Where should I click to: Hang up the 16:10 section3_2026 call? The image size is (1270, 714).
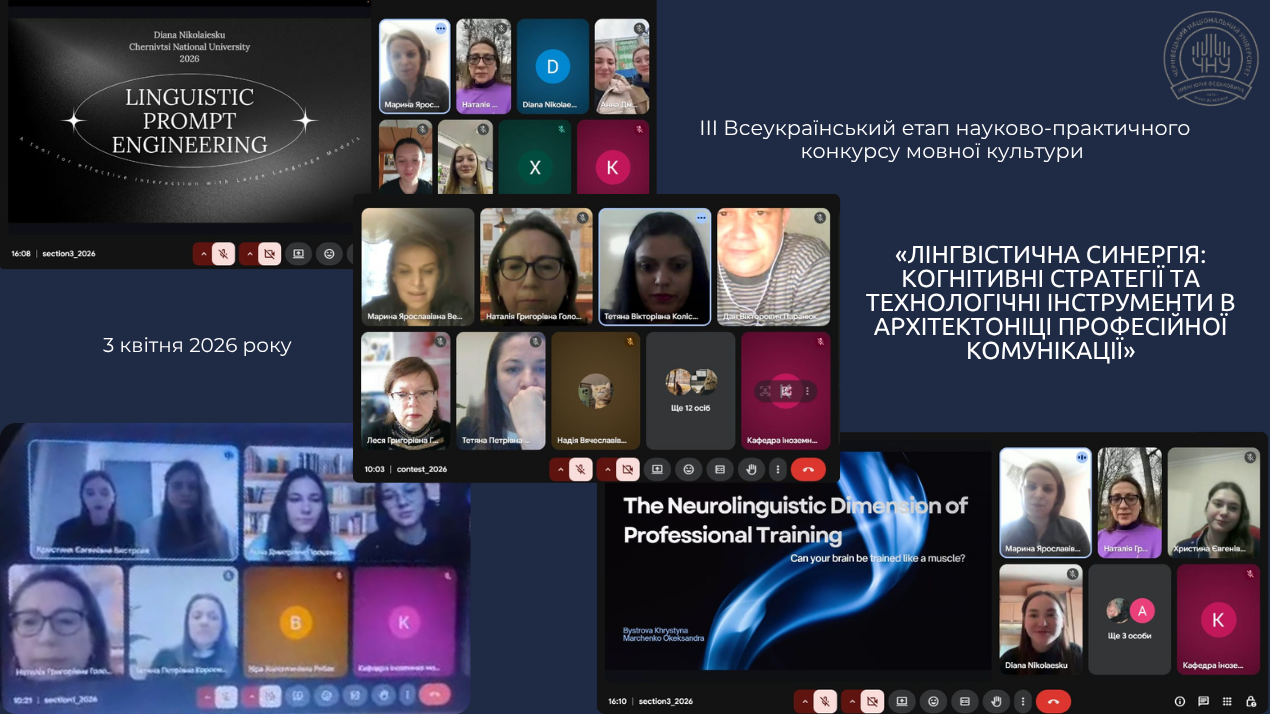[1053, 701]
